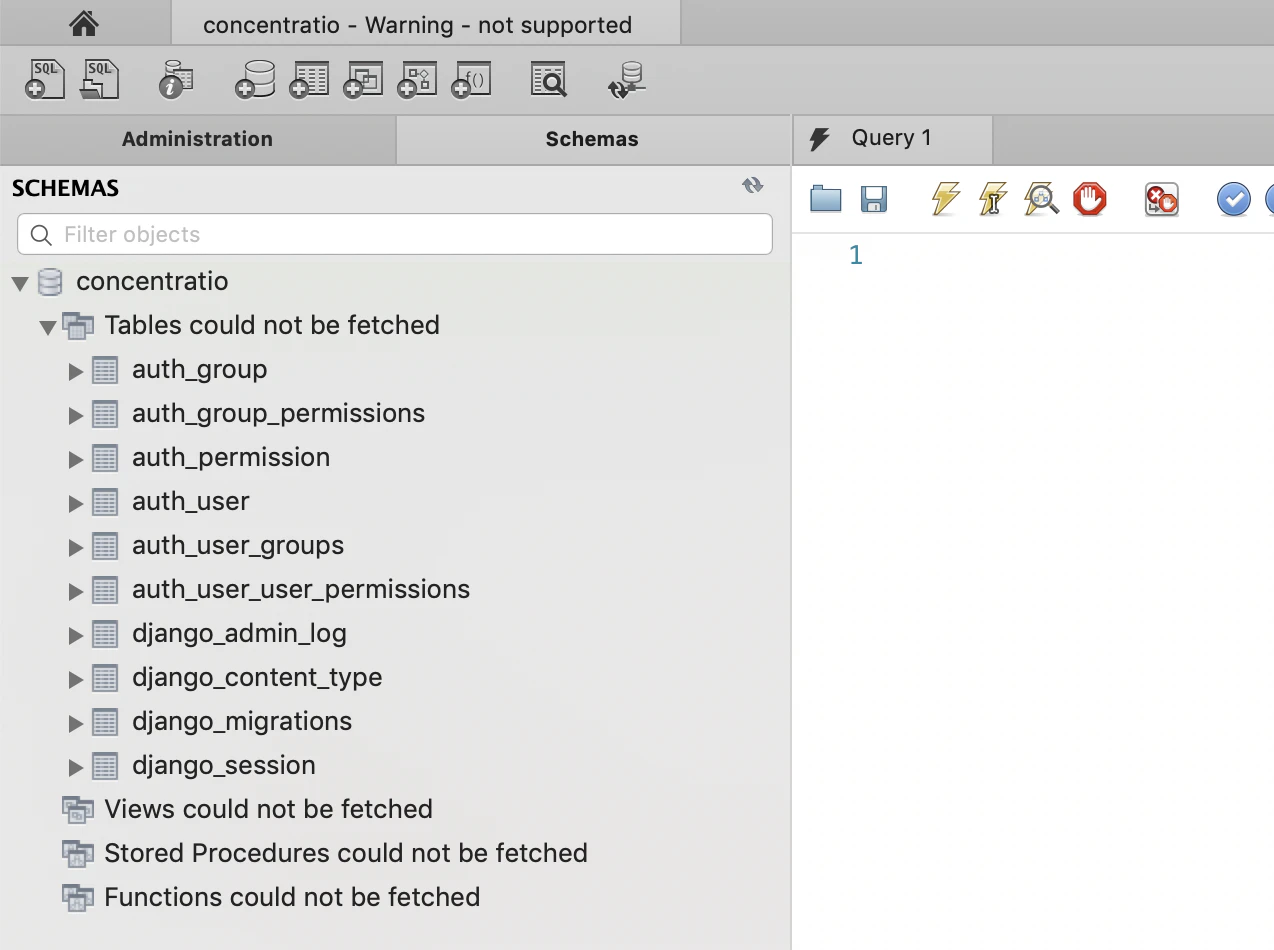Stop the running query
The height and width of the screenshot is (950, 1274).
(x=1090, y=199)
